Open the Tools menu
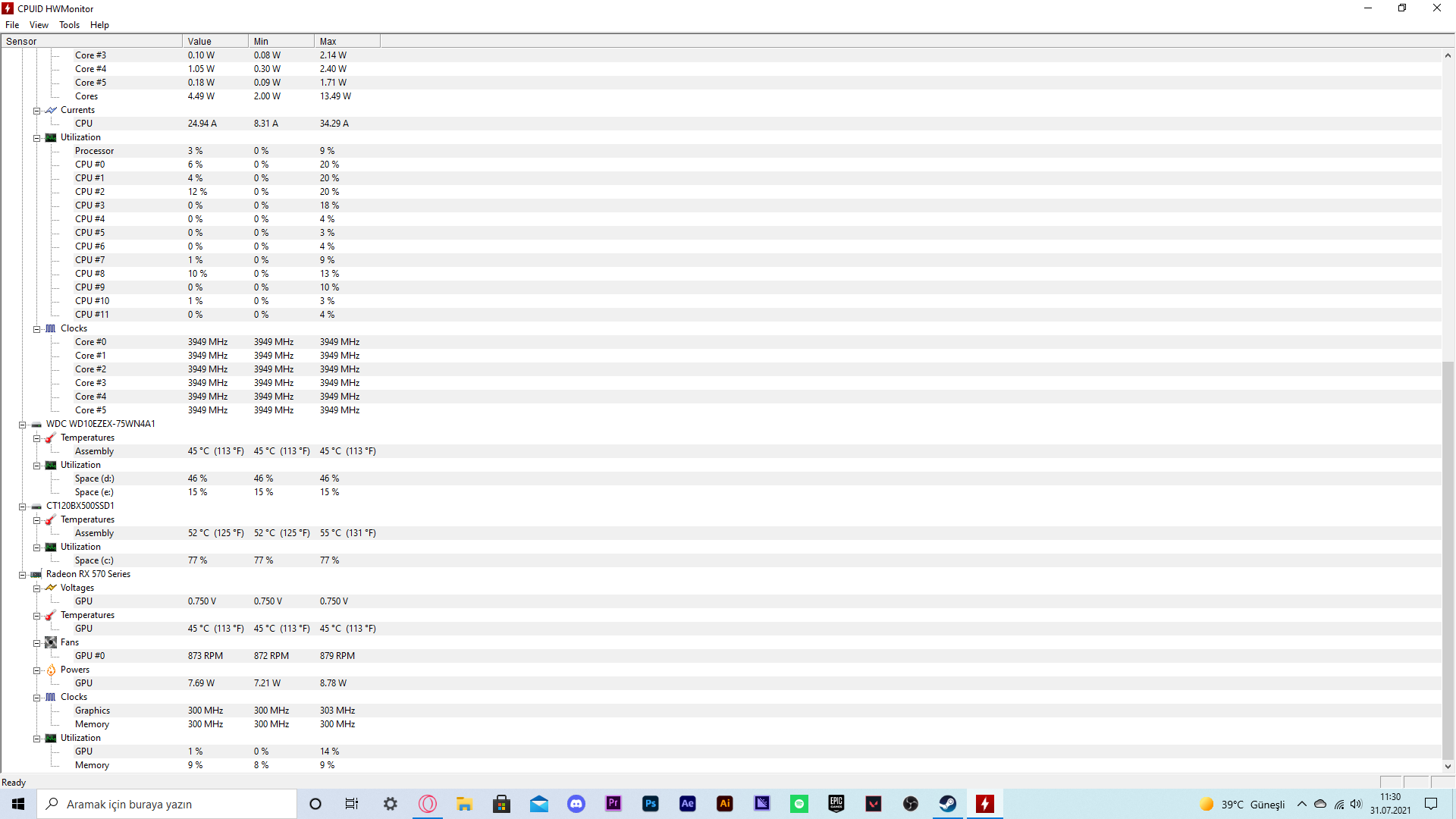 pyautogui.click(x=69, y=25)
